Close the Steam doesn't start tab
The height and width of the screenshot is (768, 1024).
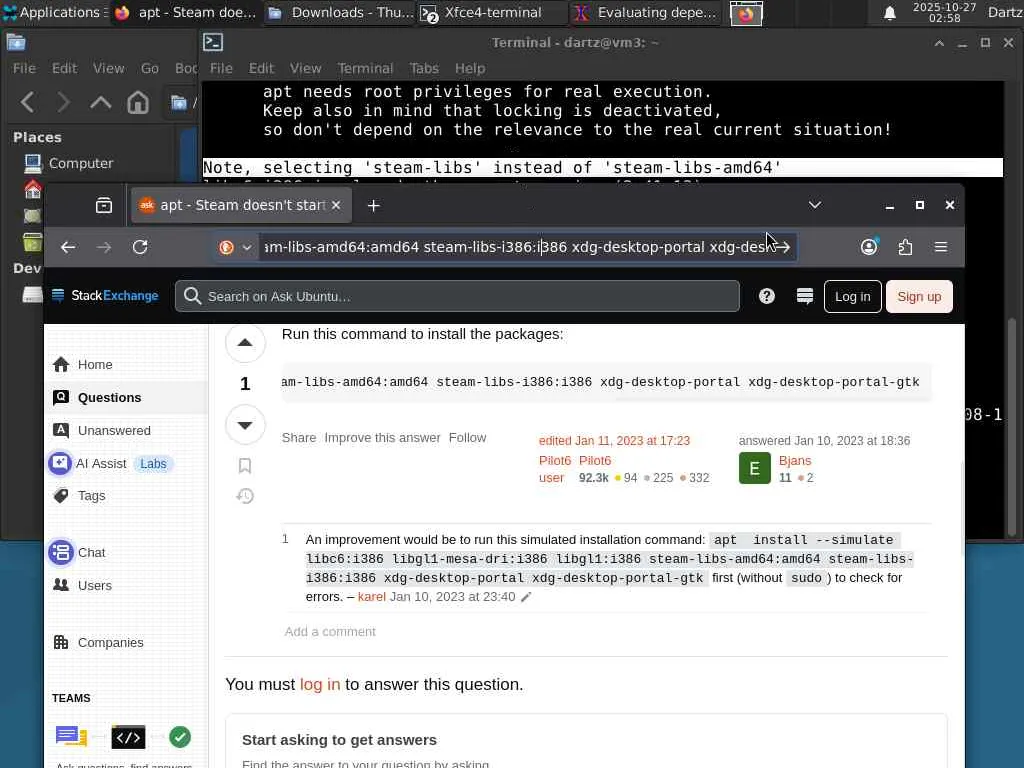click(336, 206)
